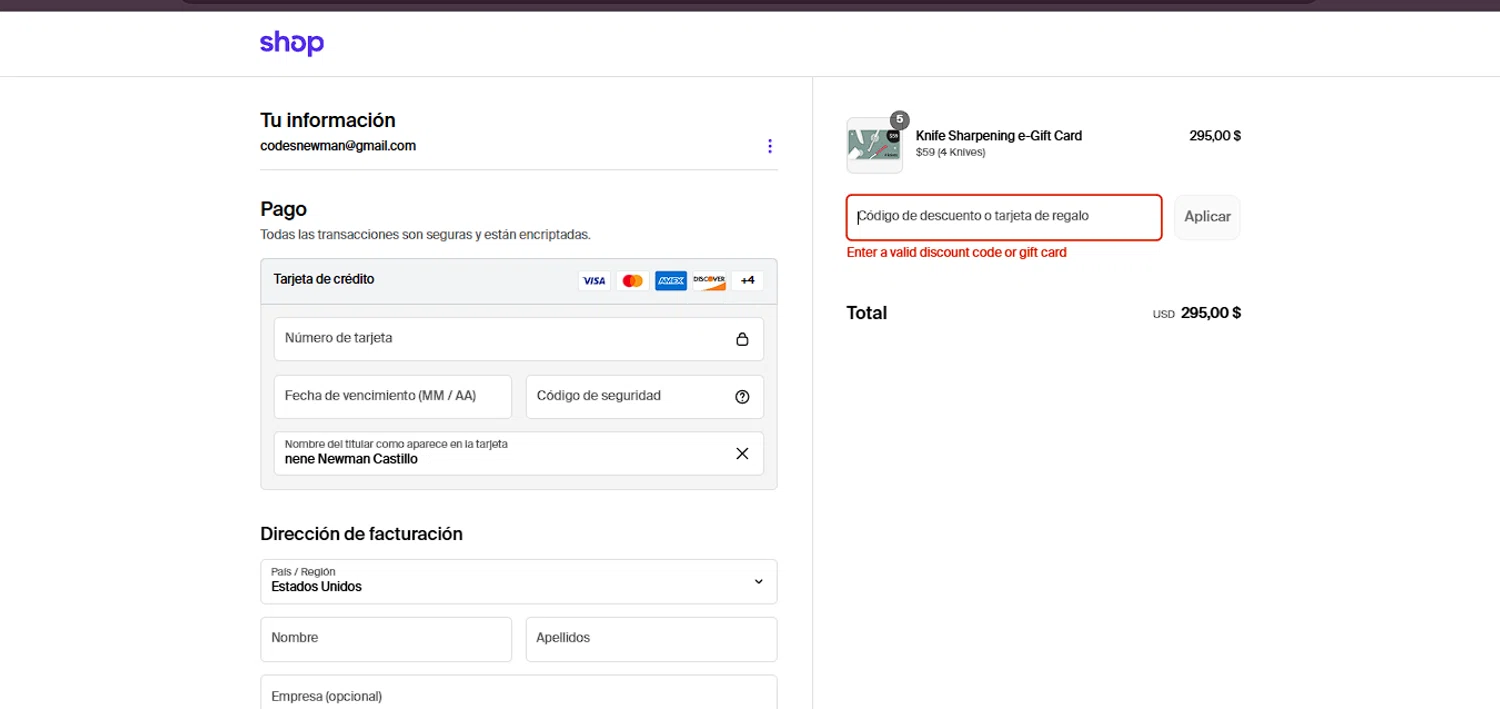Open the three-dot menu beside the email
This screenshot has height=709, width=1500.
(x=769, y=146)
